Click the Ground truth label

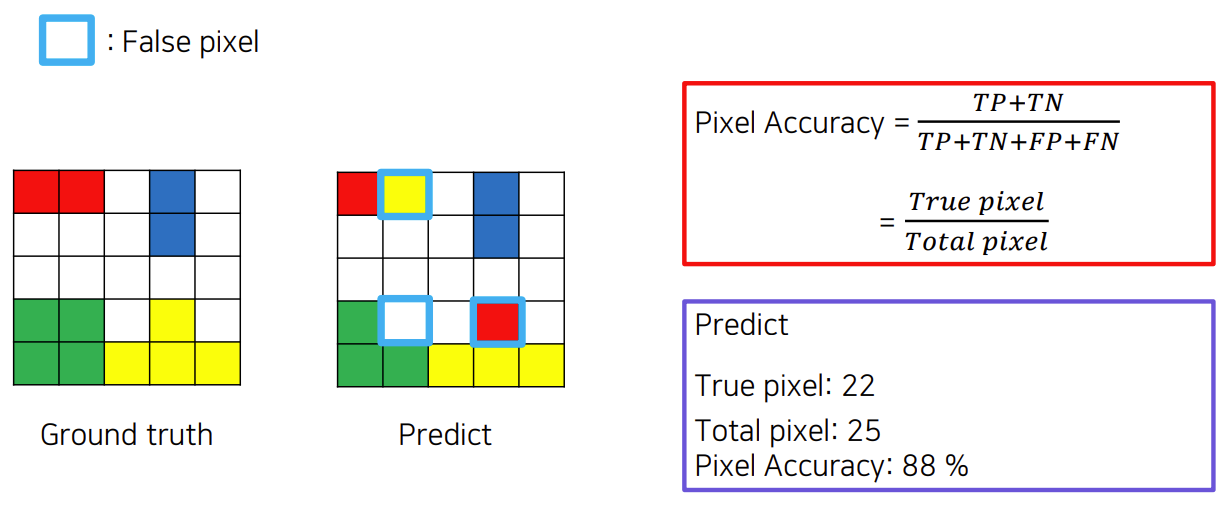click(x=127, y=435)
